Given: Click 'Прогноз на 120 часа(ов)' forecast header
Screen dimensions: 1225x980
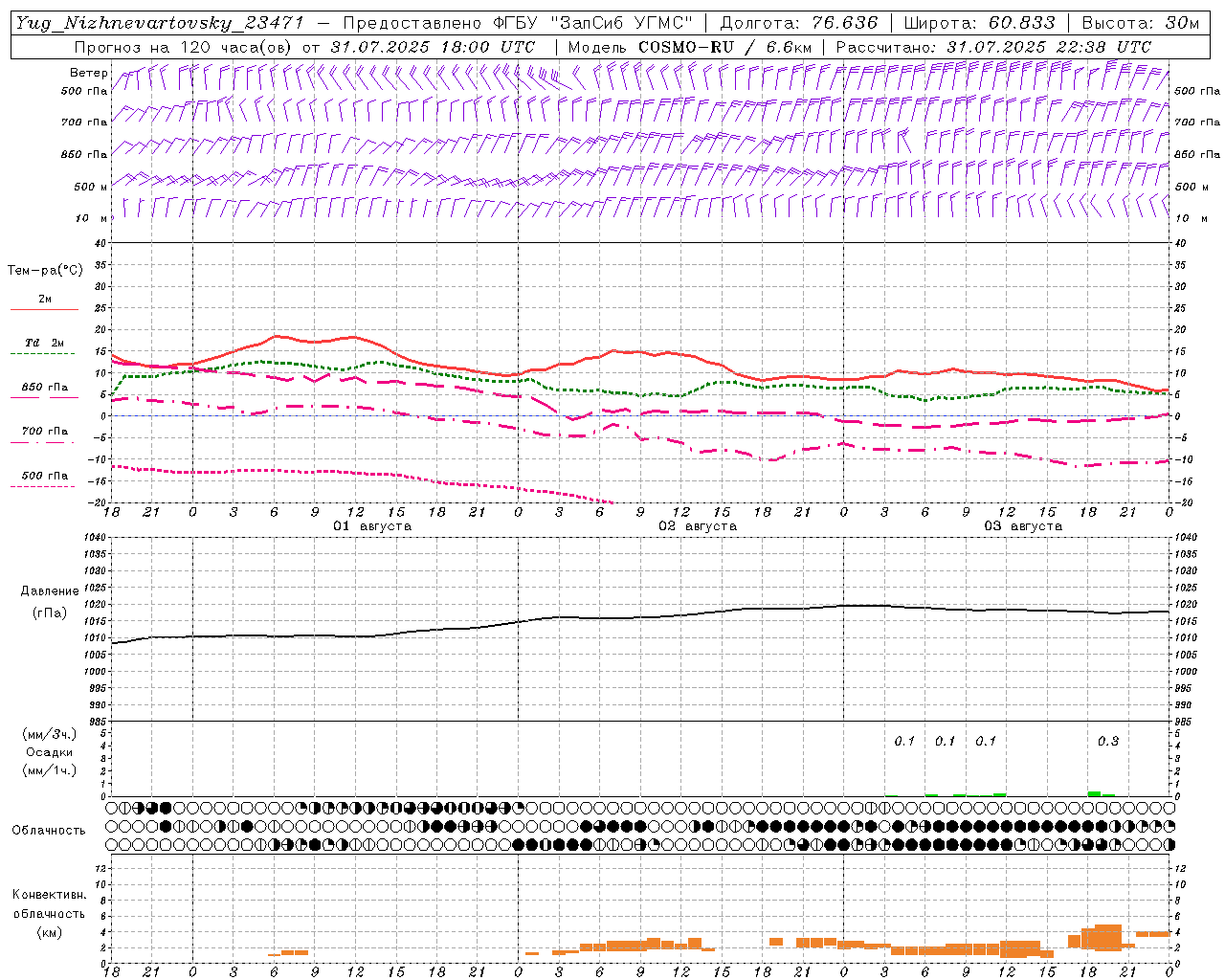Looking at the screenshot, I should click(184, 47).
